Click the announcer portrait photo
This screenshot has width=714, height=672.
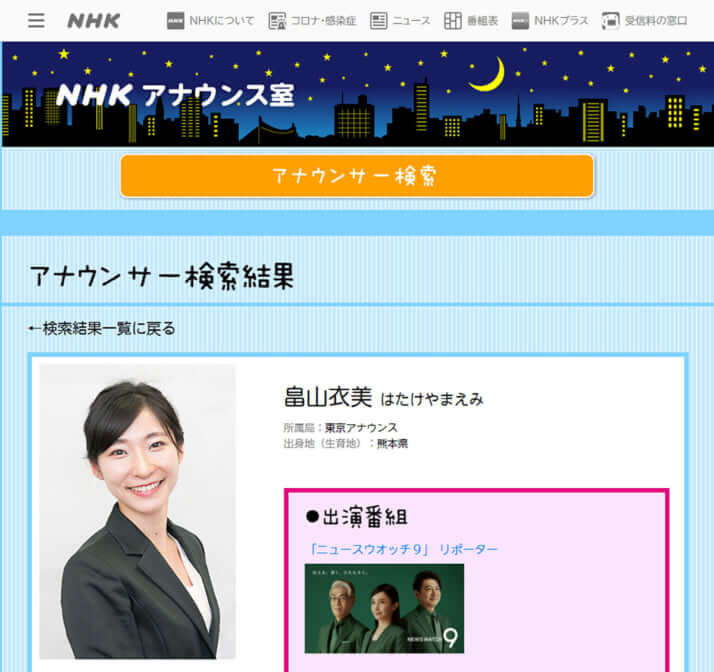tap(138, 511)
